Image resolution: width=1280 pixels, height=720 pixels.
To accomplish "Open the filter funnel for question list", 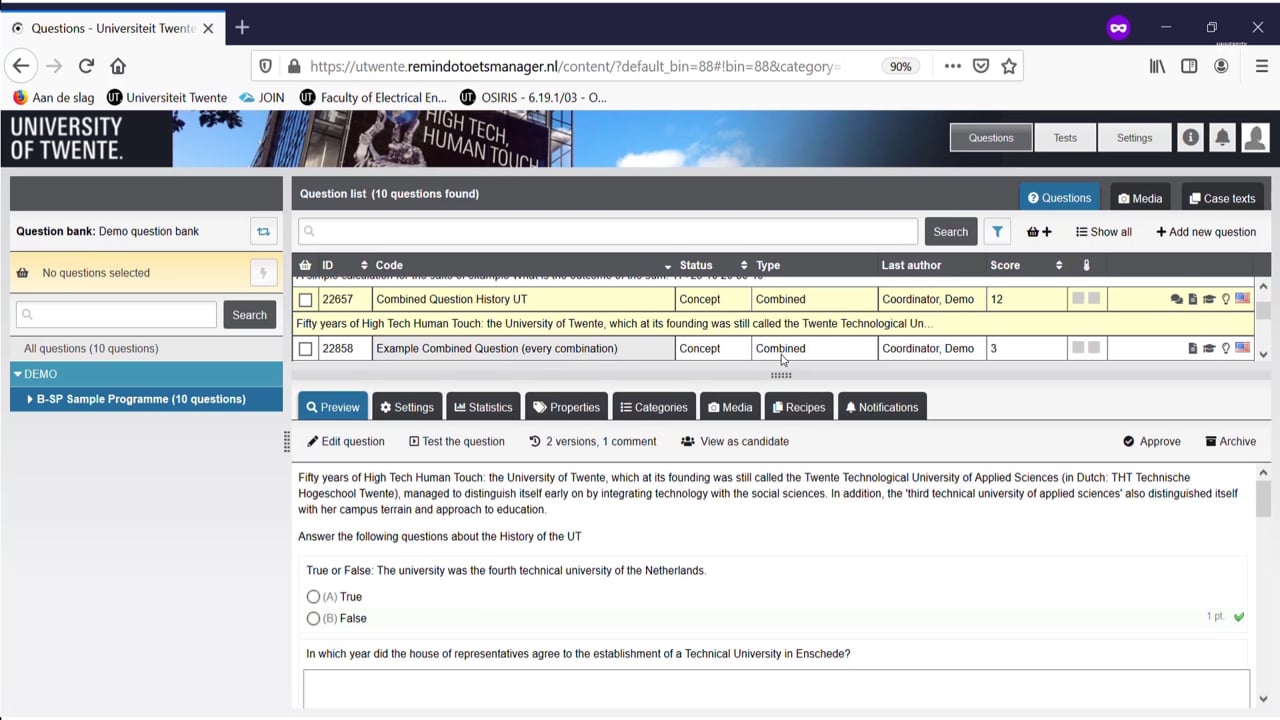I will click(x=997, y=231).
